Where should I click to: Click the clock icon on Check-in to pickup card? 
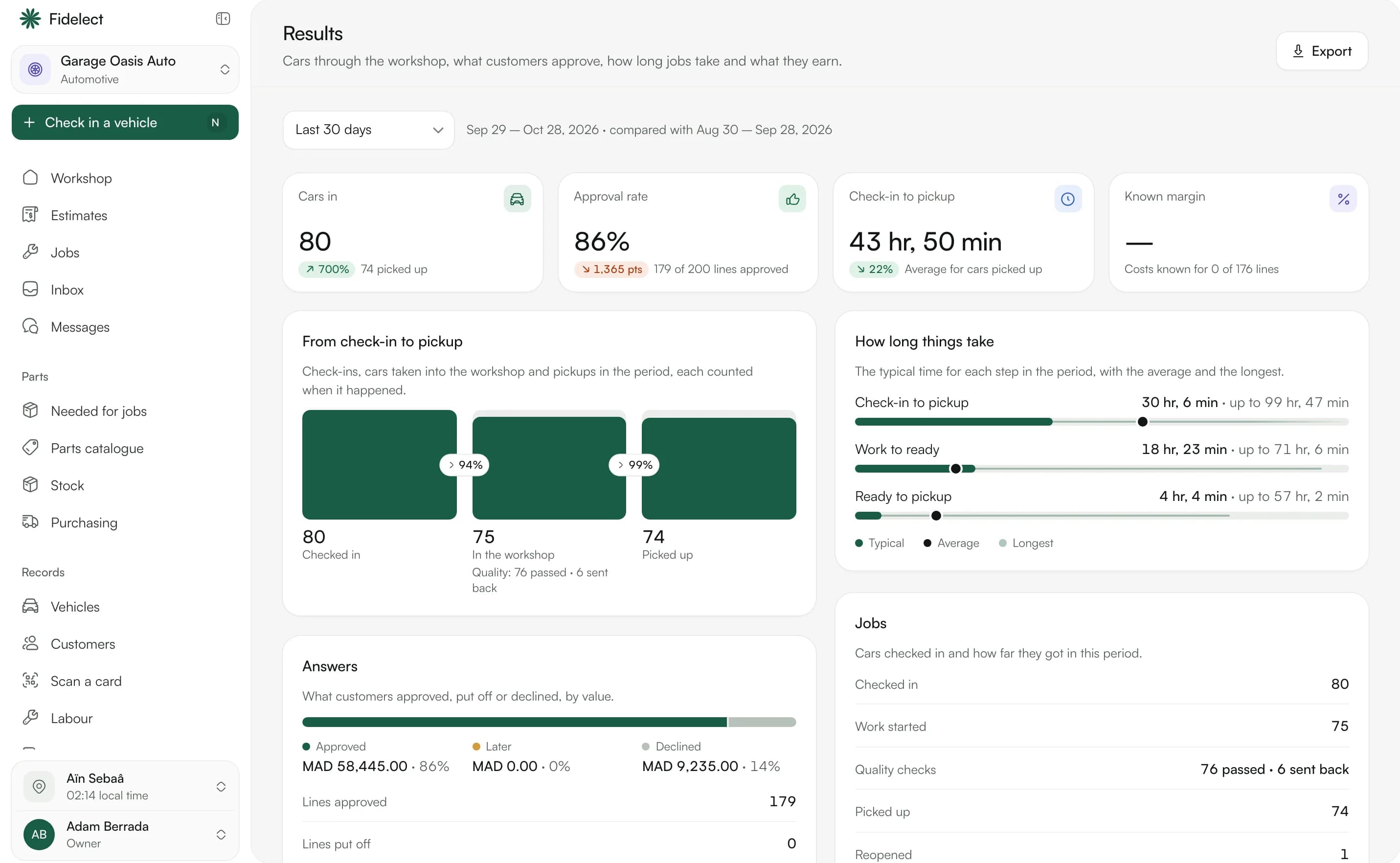tap(1068, 199)
